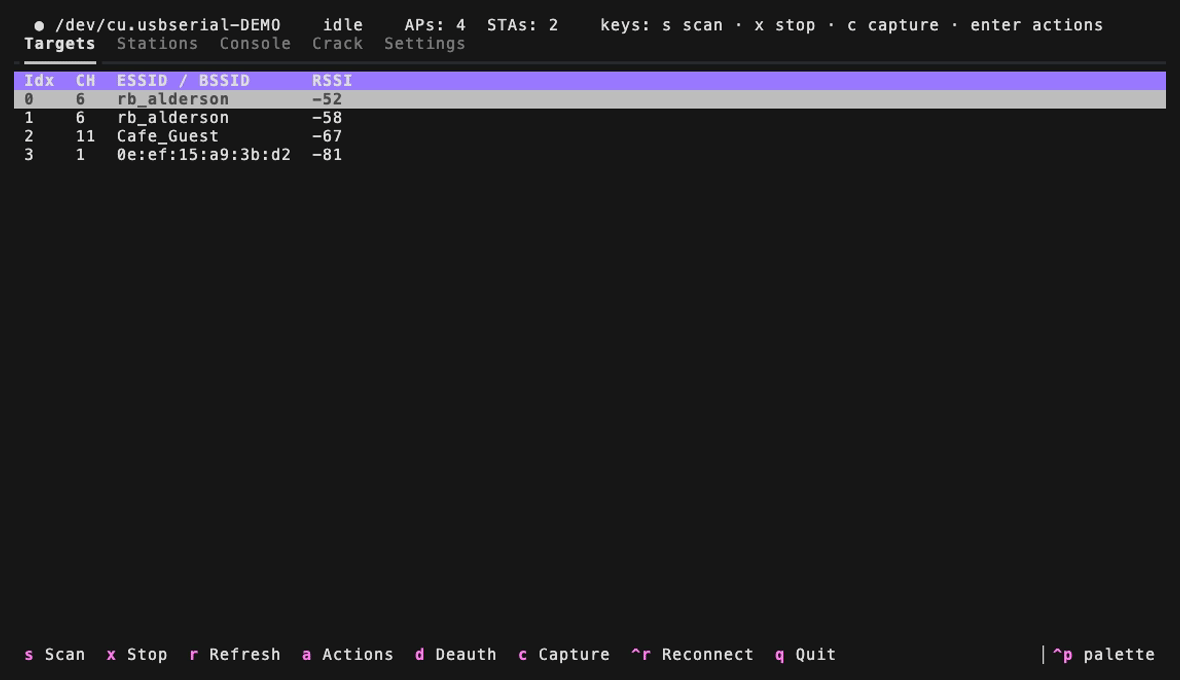Click Refresh in the footer
Screen dimensions: 1180x680
[x=235, y=654]
